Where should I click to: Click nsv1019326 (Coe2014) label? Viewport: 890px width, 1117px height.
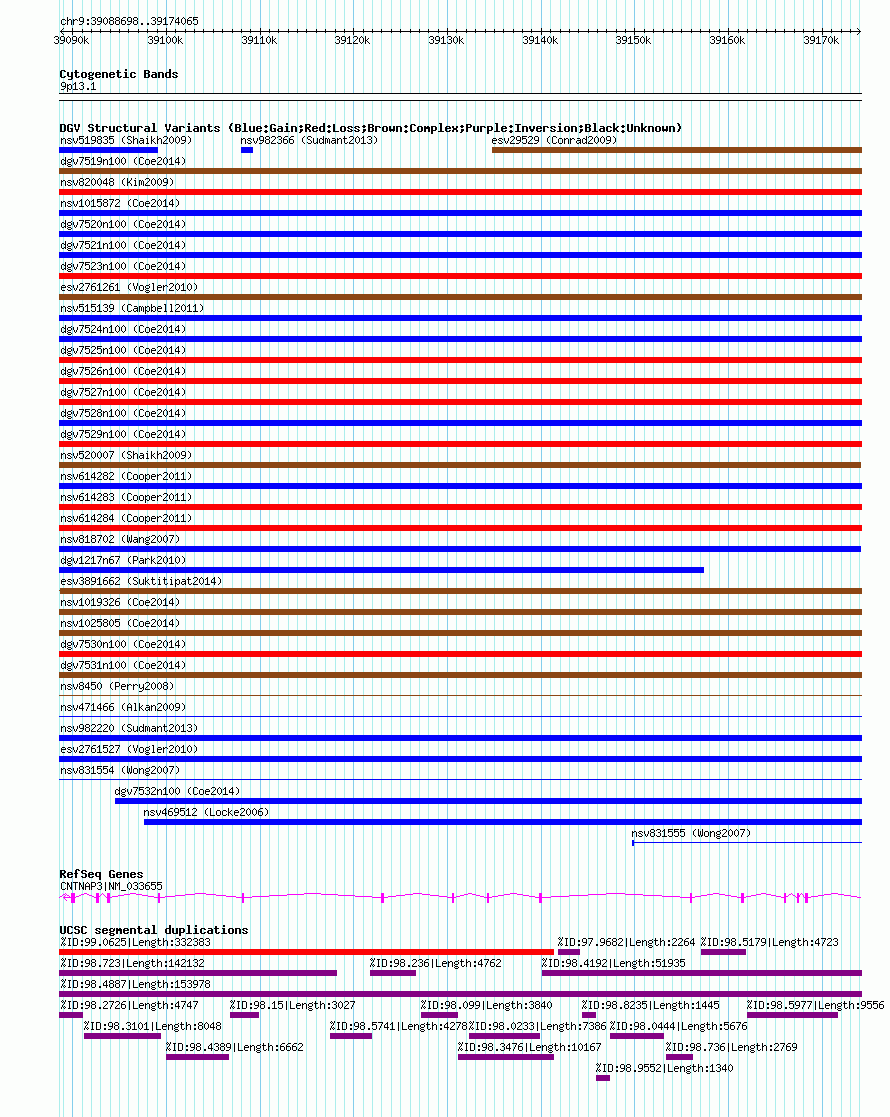point(120,603)
